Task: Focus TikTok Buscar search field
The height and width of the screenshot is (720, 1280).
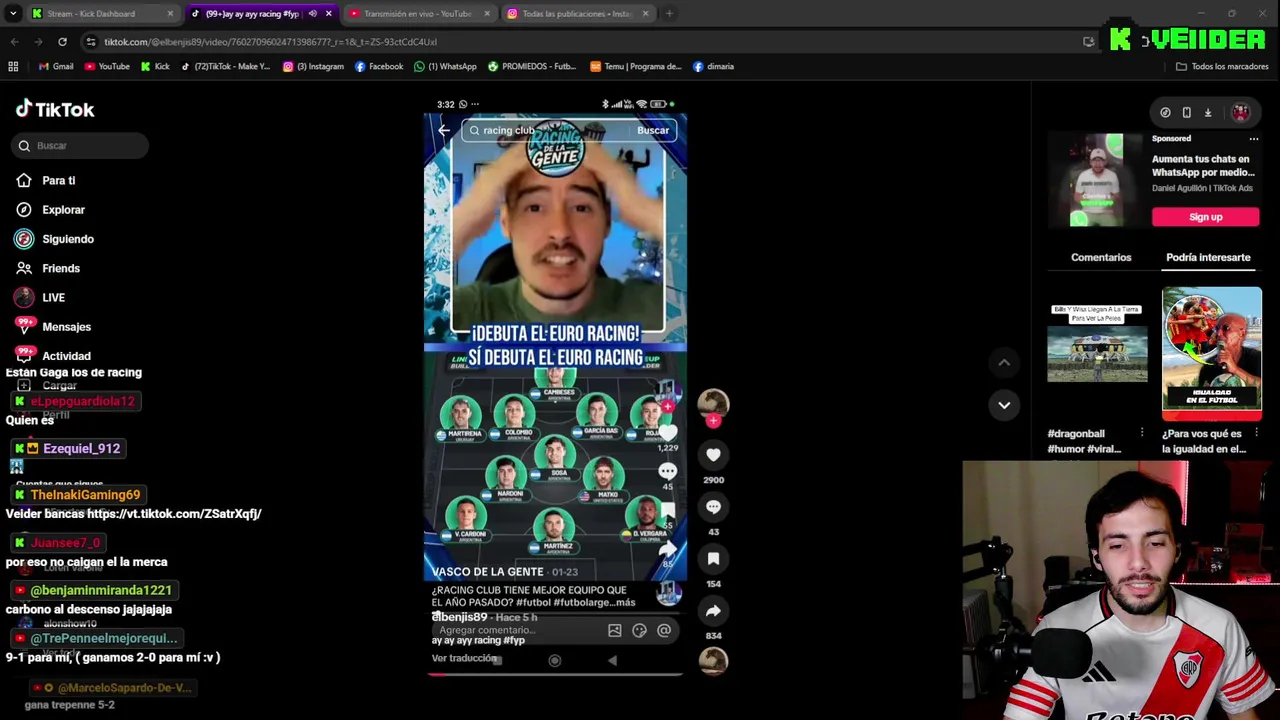Action: 81,146
